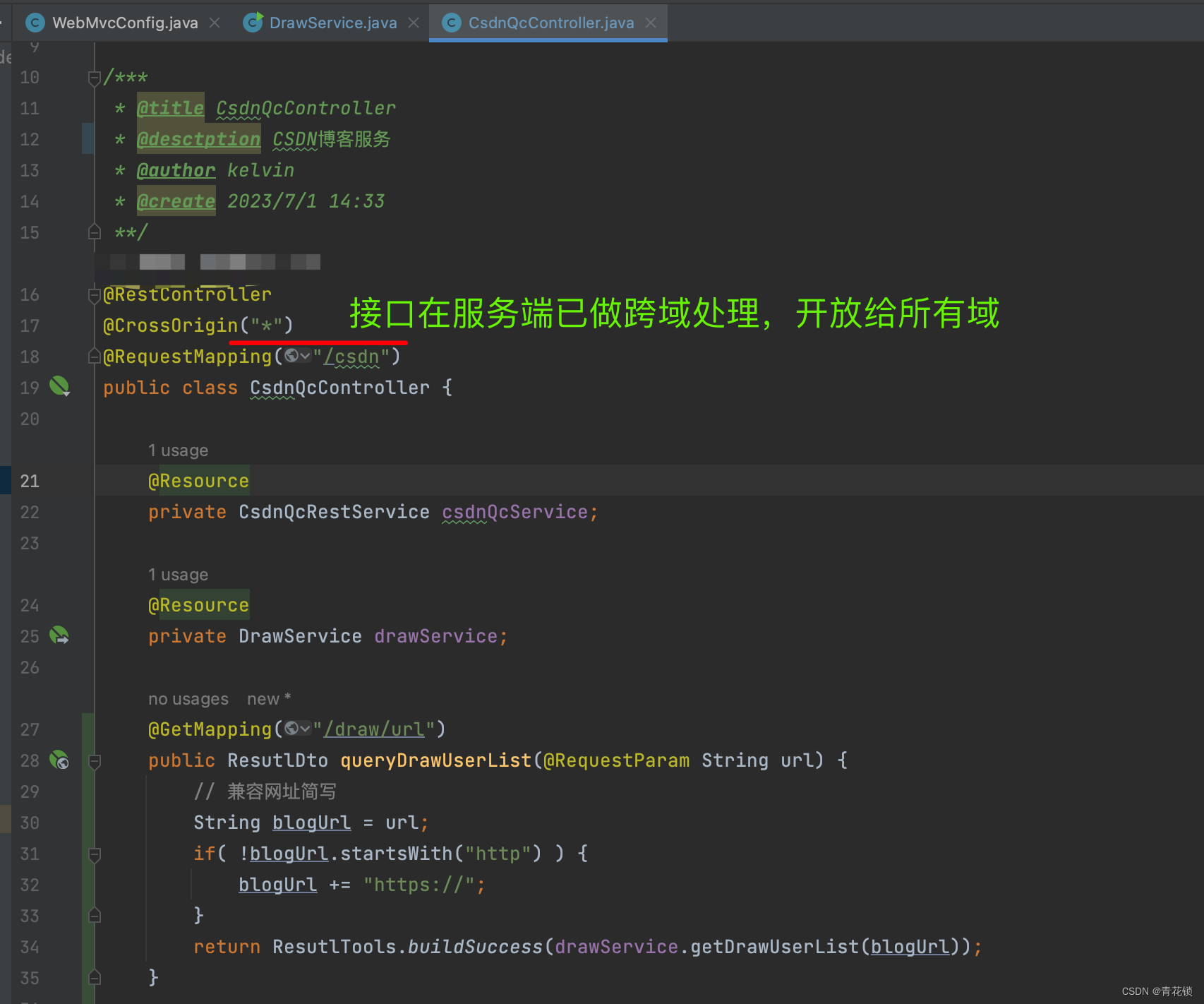Click the csdnQcService field name
The height and width of the screenshot is (1004, 1204).
pyautogui.click(x=515, y=512)
